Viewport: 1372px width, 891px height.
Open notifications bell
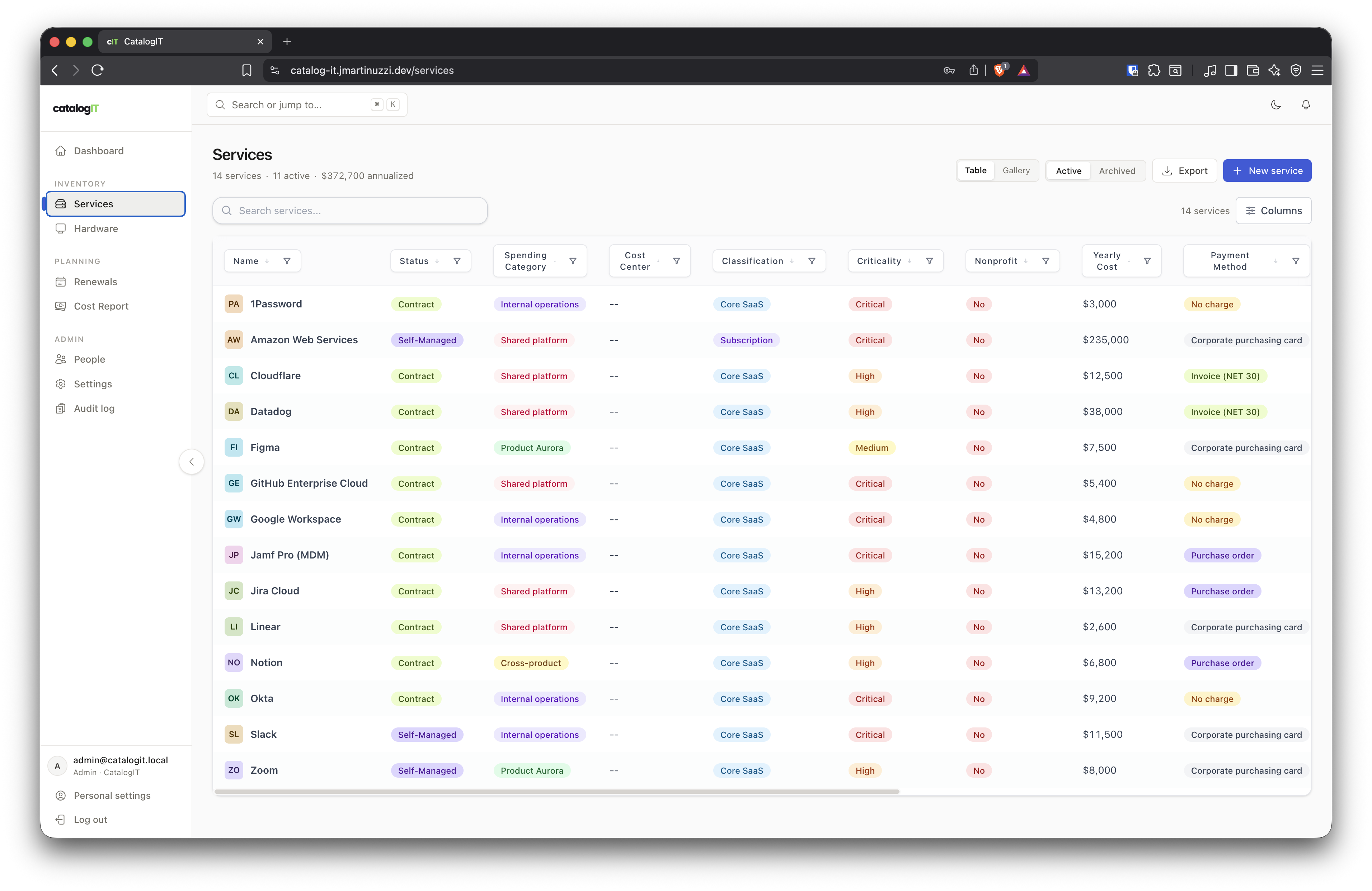point(1306,105)
